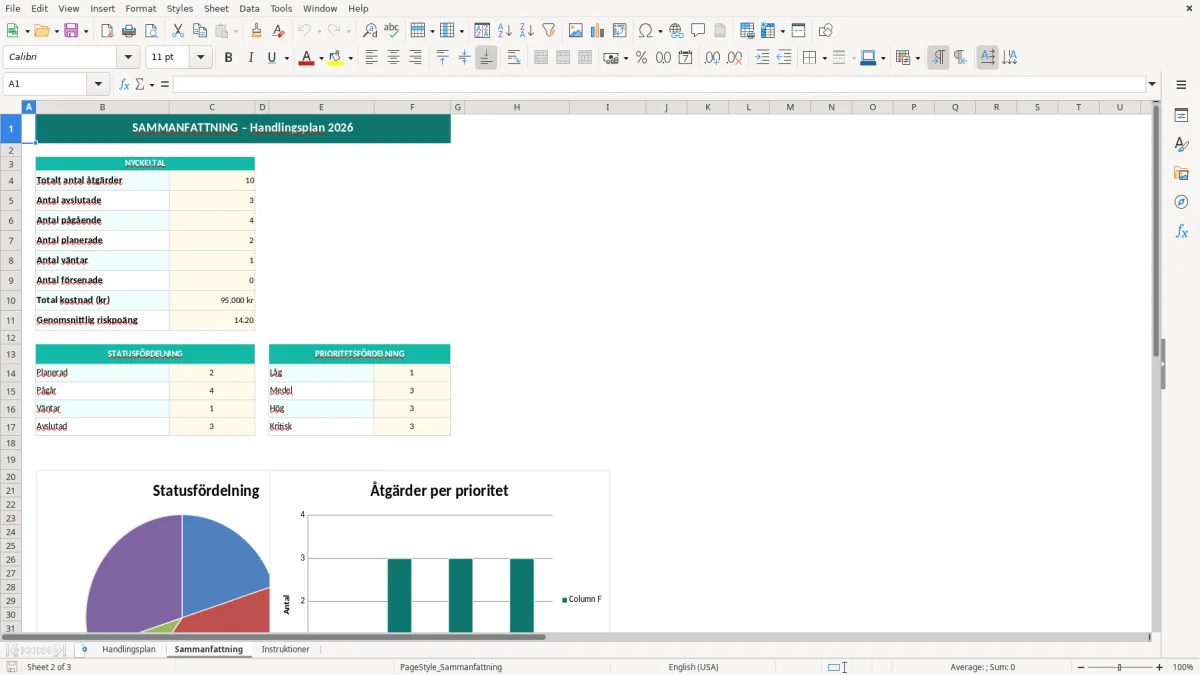The width and height of the screenshot is (1200, 675).
Task: Click the Insert Comment icon
Action: [x=698, y=31]
